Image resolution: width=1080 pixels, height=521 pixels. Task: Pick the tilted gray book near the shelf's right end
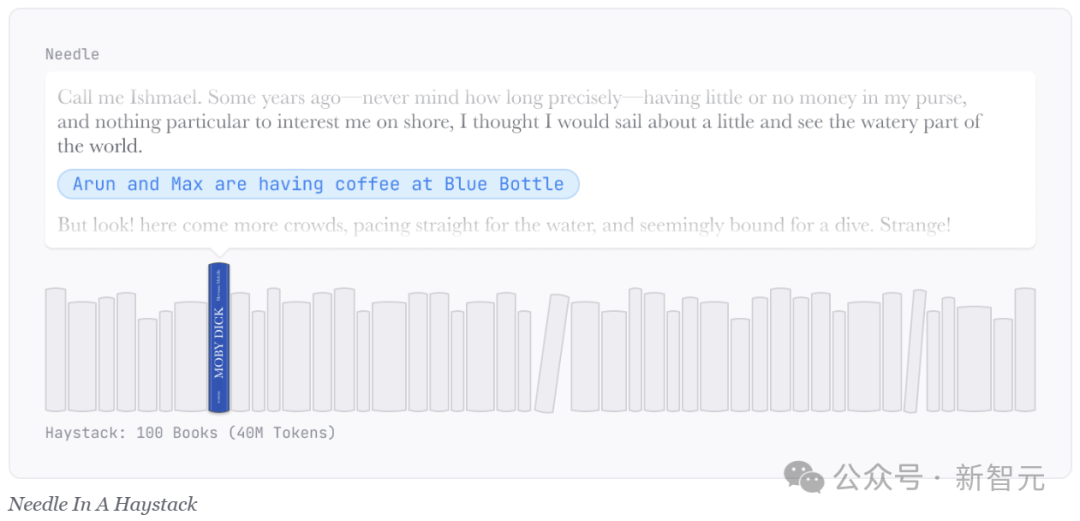[x=915, y=351]
